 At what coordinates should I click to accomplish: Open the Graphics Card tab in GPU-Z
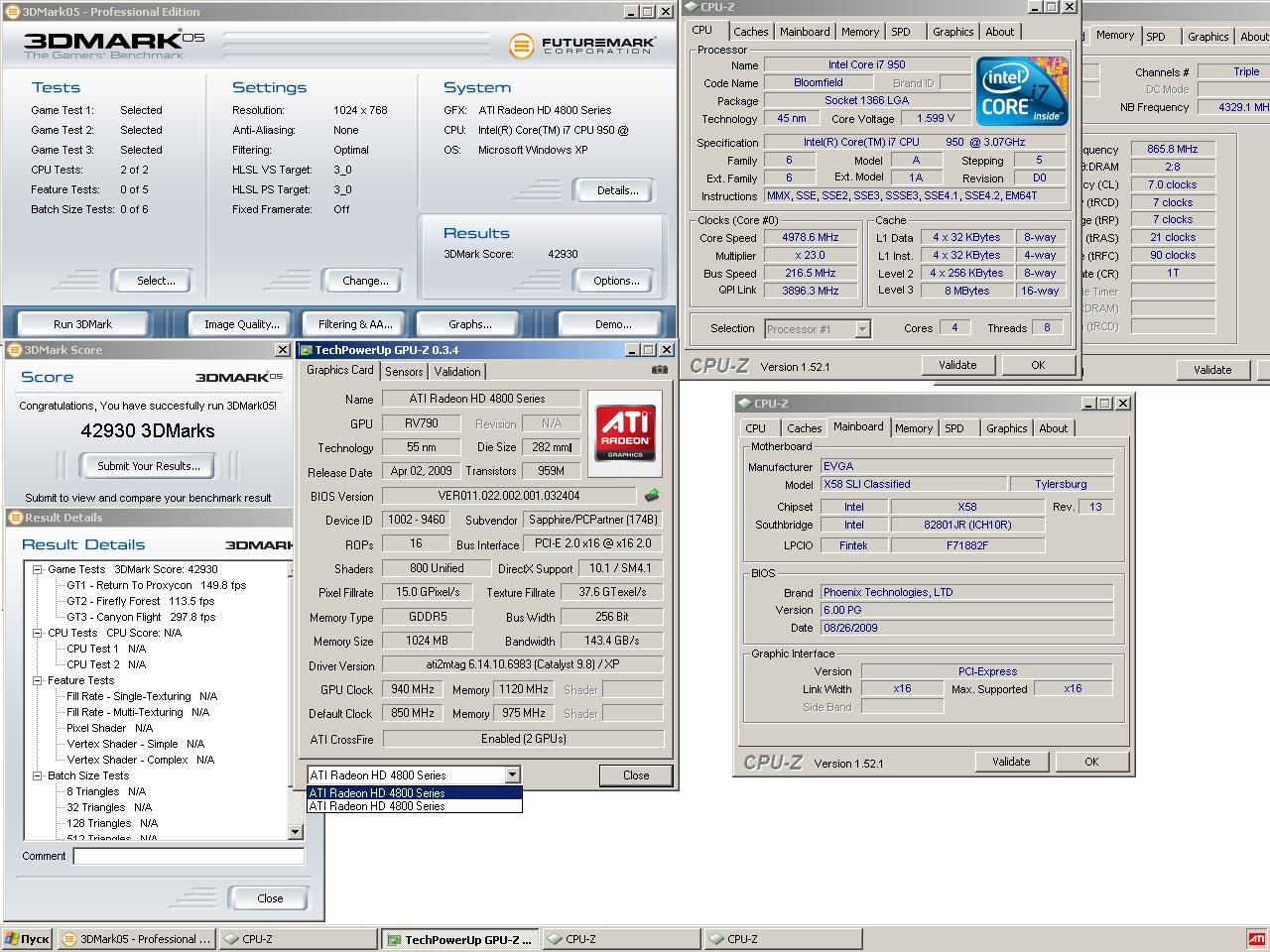(x=340, y=370)
